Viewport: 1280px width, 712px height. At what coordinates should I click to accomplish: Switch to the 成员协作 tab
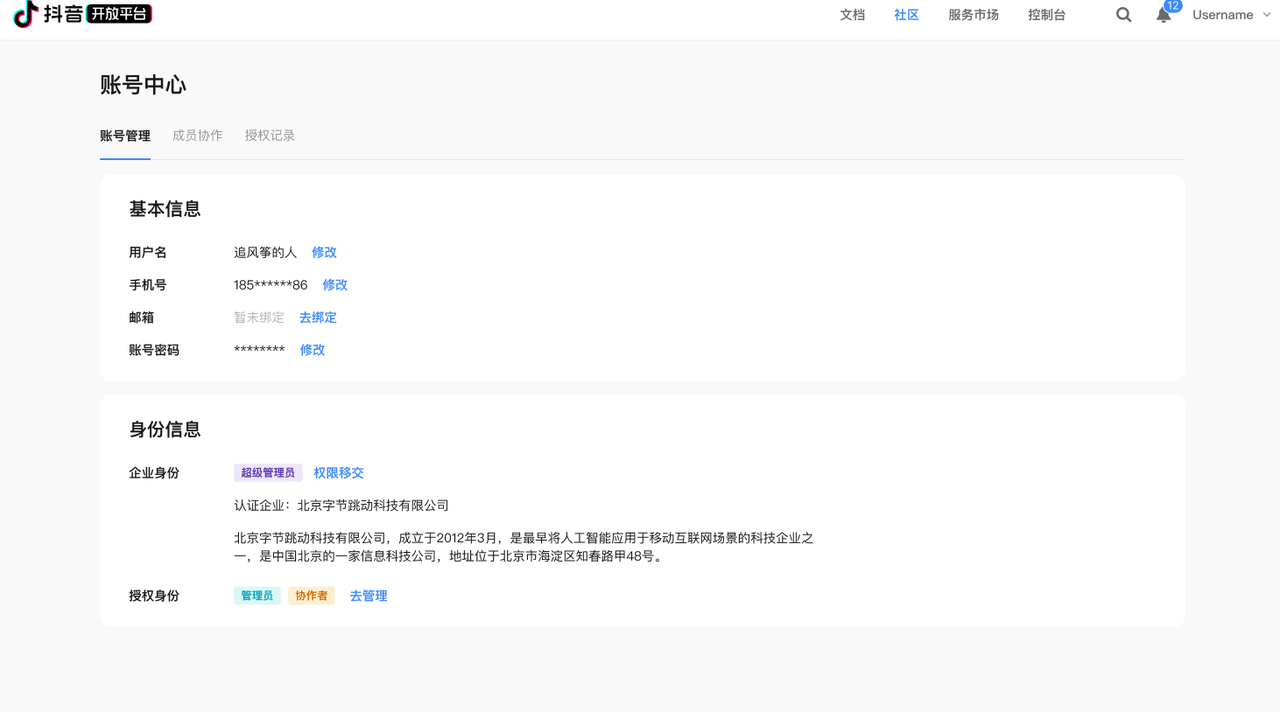(197, 136)
